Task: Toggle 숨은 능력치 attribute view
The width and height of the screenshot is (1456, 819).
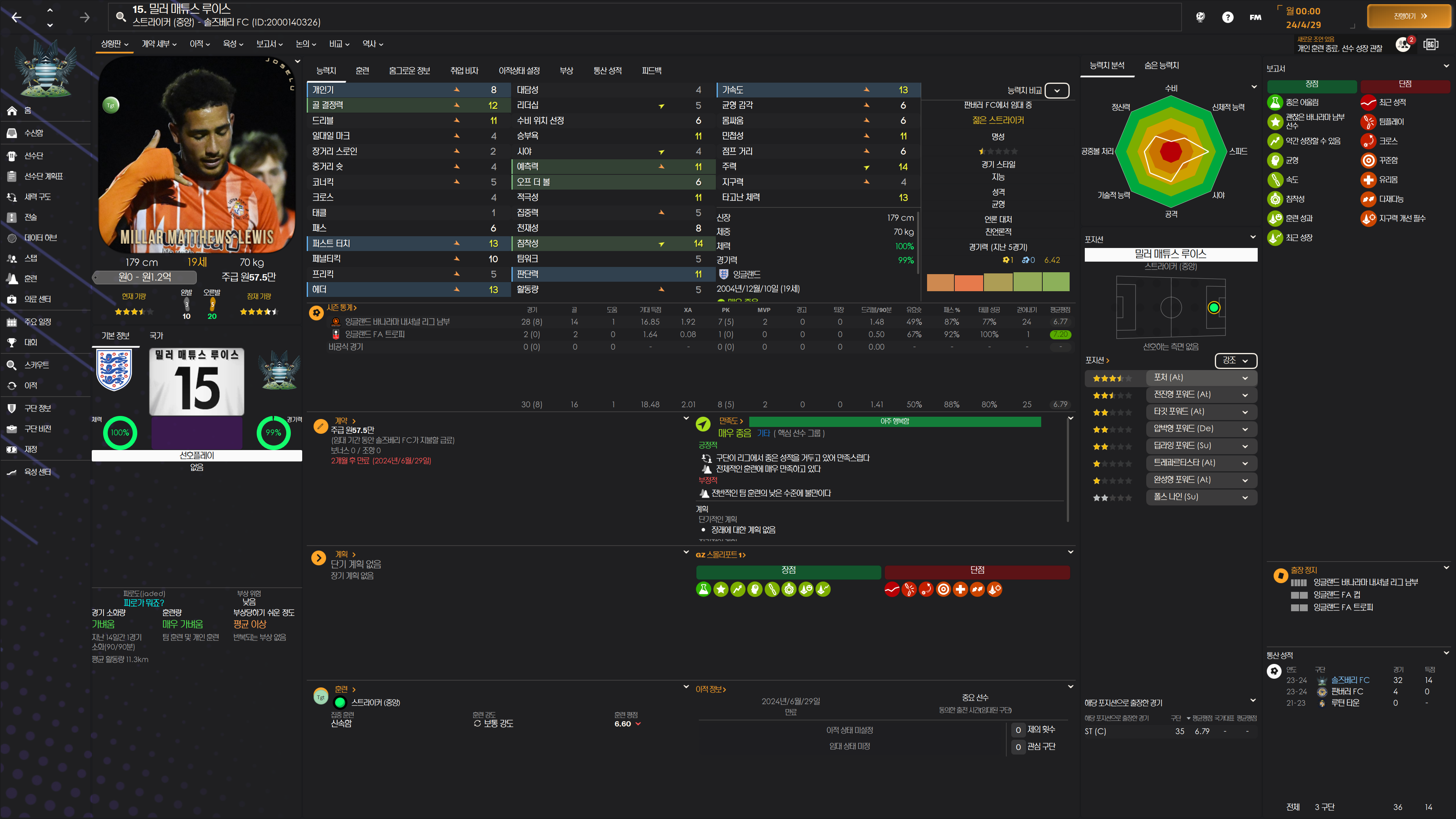Action: tap(1161, 66)
